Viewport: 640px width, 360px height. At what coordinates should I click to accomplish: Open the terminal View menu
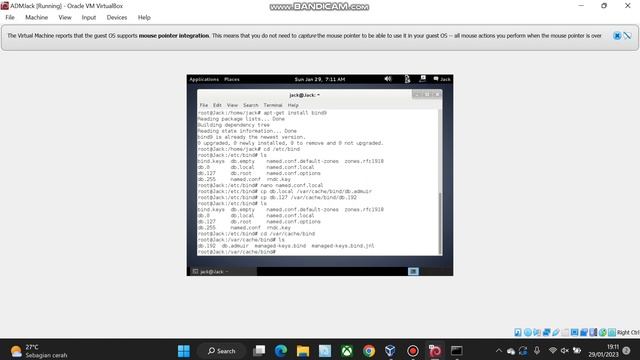[232, 105]
